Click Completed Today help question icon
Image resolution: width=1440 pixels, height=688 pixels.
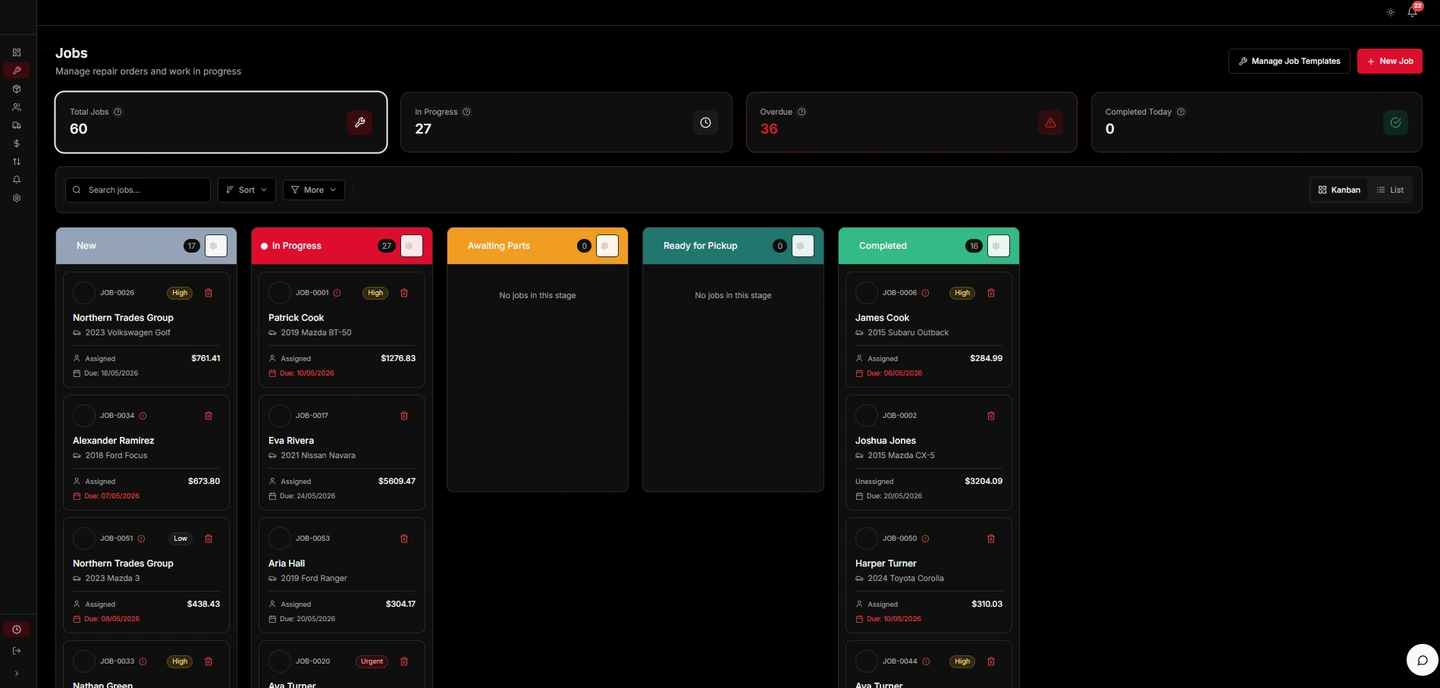1181,112
